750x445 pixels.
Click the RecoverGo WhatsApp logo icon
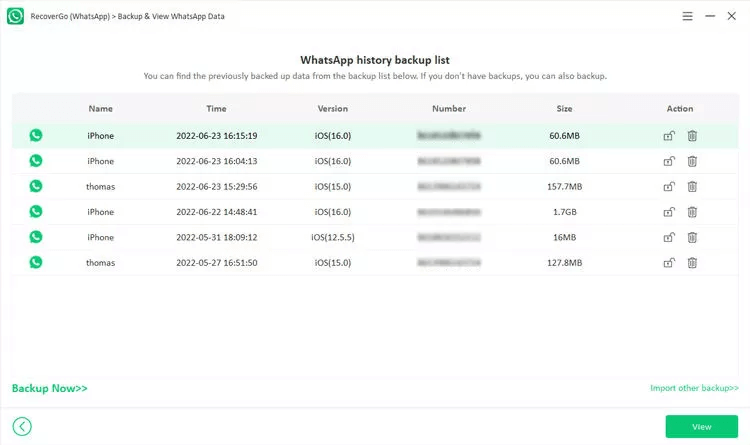[x=15, y=16]
